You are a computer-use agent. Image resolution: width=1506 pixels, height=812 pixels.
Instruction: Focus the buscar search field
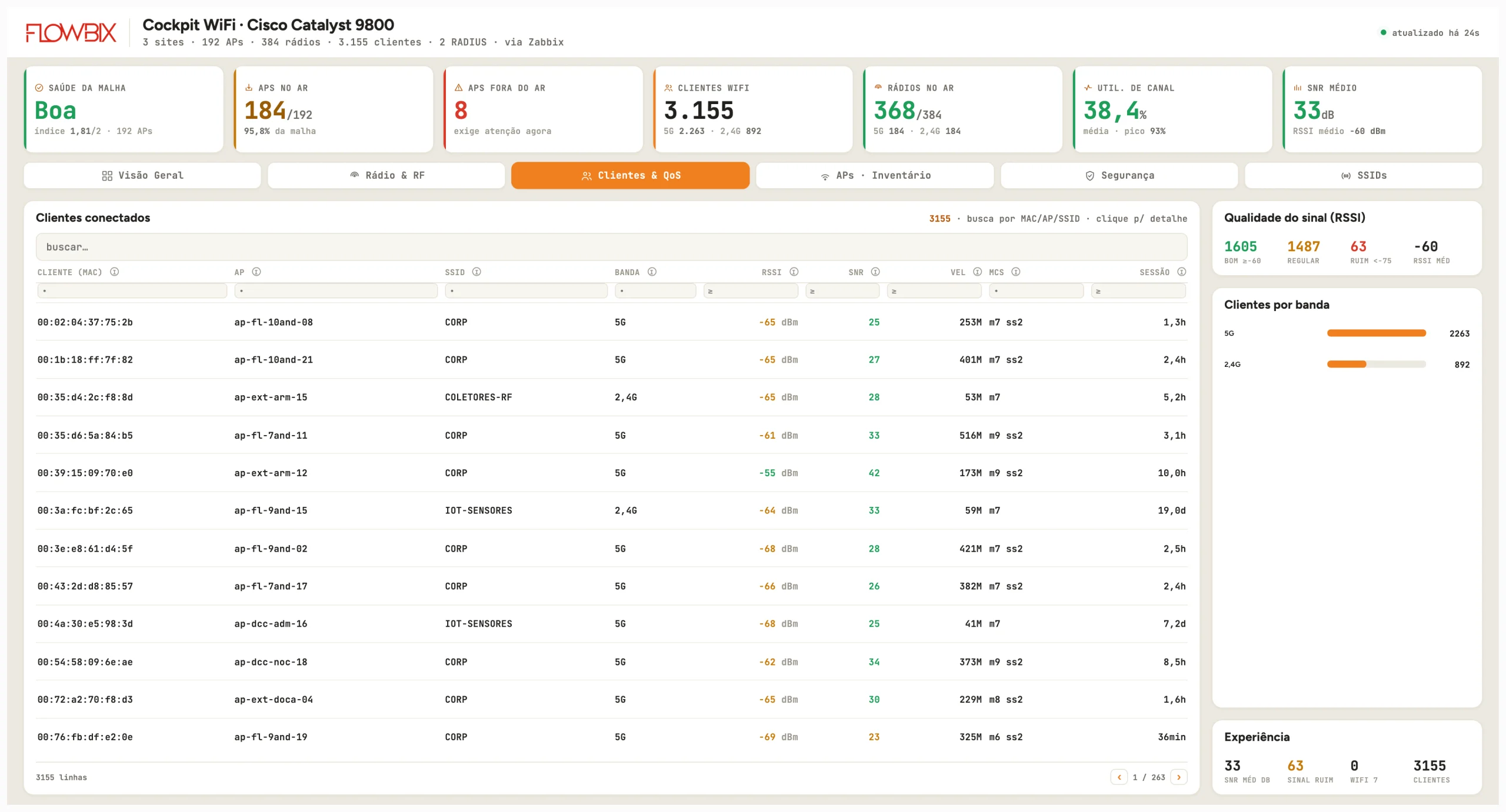click(x=611, y=247)
